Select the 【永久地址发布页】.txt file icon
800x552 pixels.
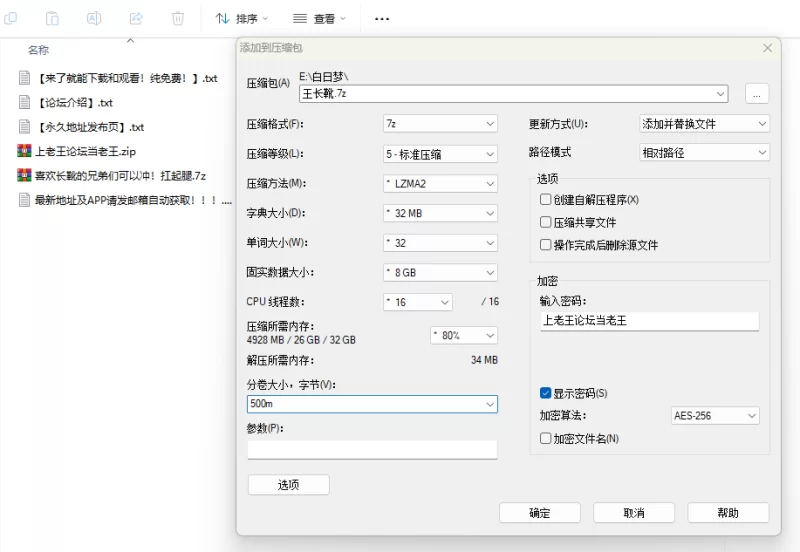(25, 127)
